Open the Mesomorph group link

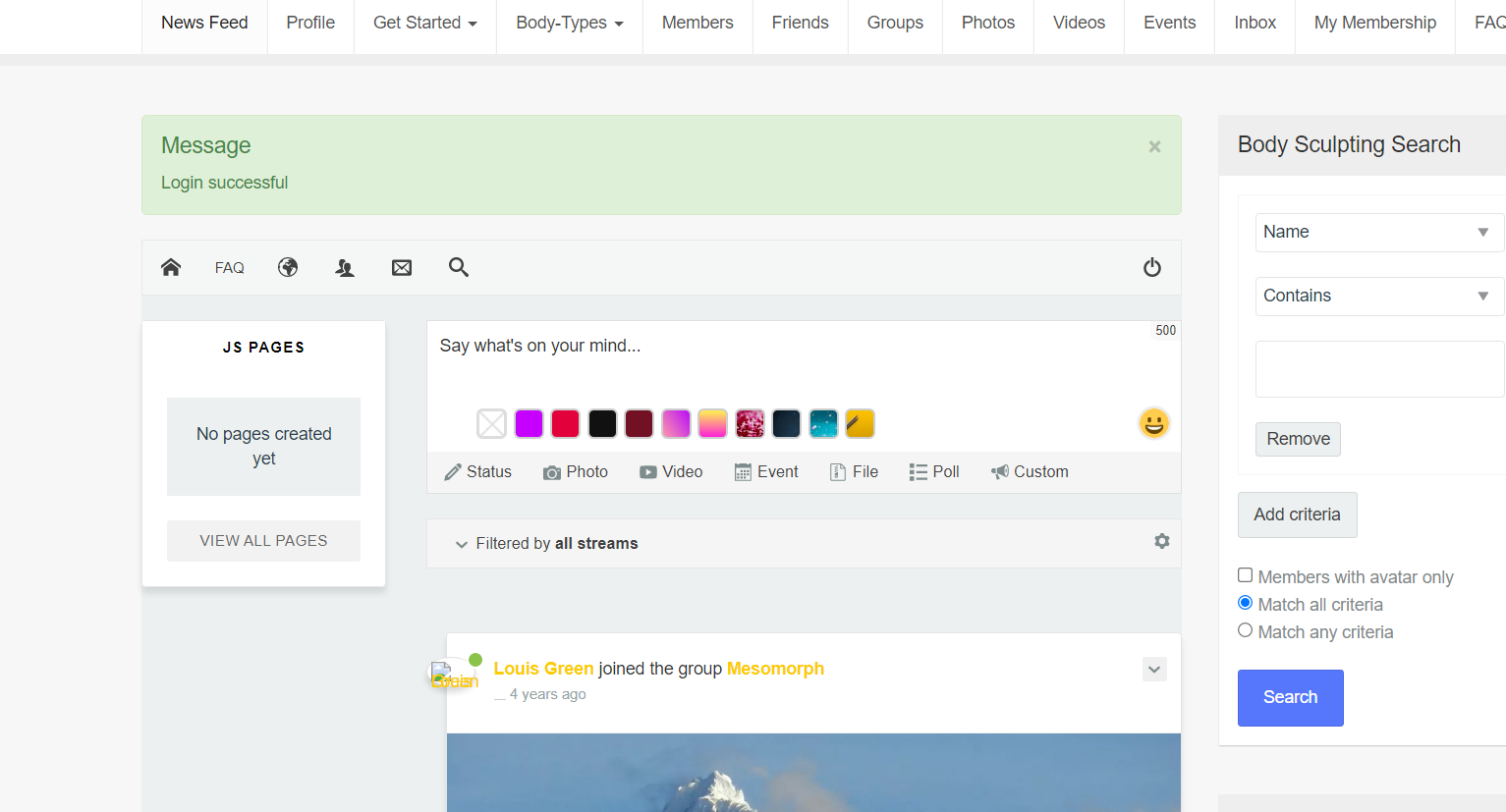click(775, 669)
